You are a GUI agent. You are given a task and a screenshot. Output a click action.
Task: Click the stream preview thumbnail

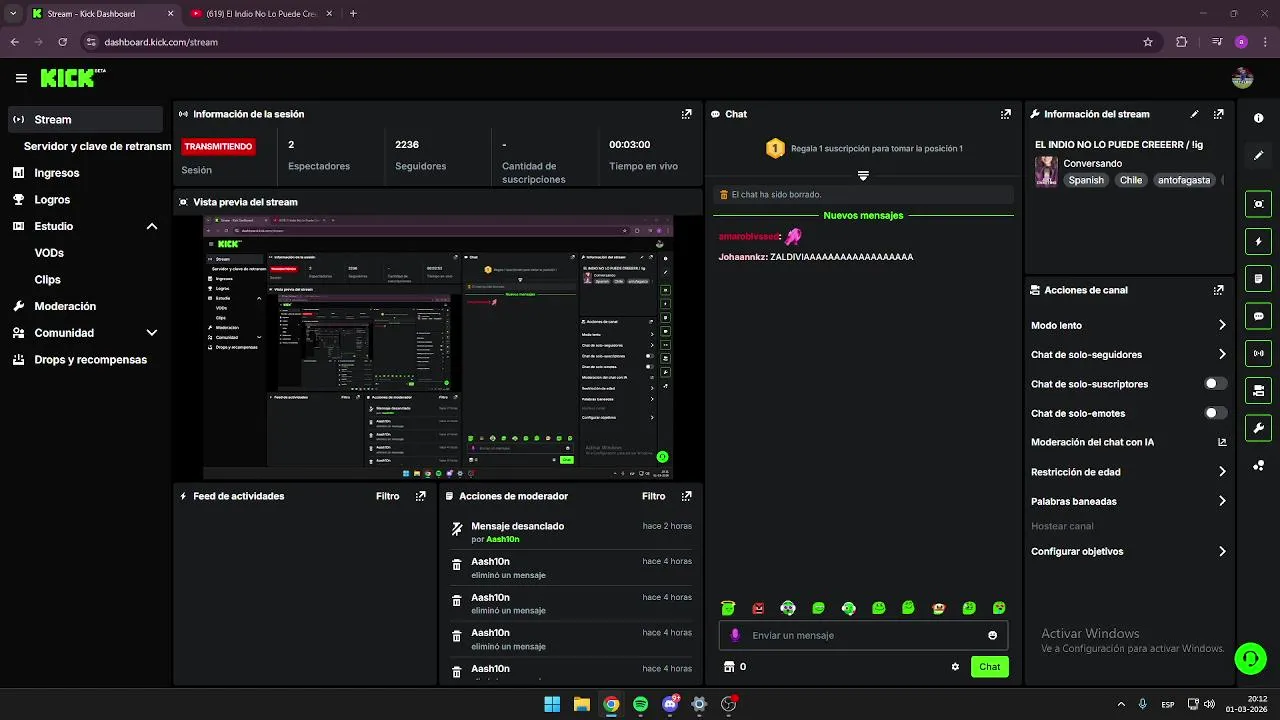coord(438,347)
